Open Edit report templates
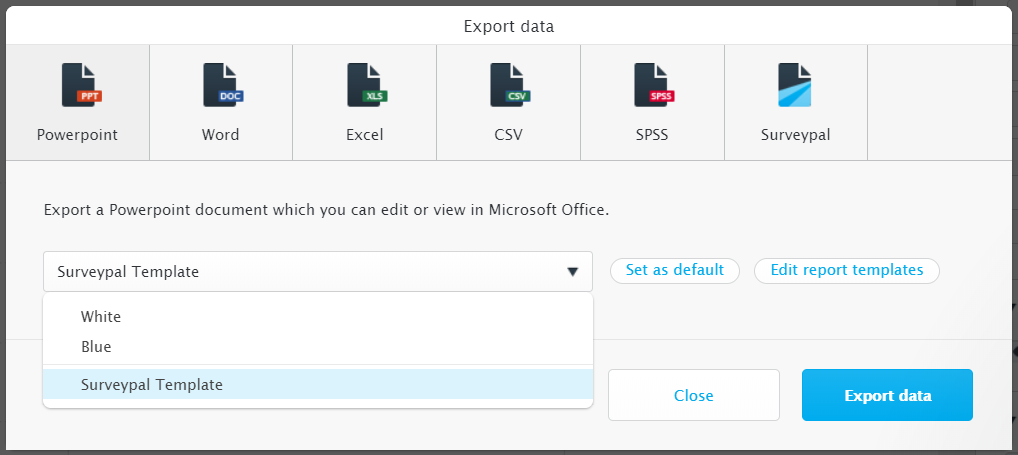The width and height of the screenshot is (1018, 455). pos(847,271)
